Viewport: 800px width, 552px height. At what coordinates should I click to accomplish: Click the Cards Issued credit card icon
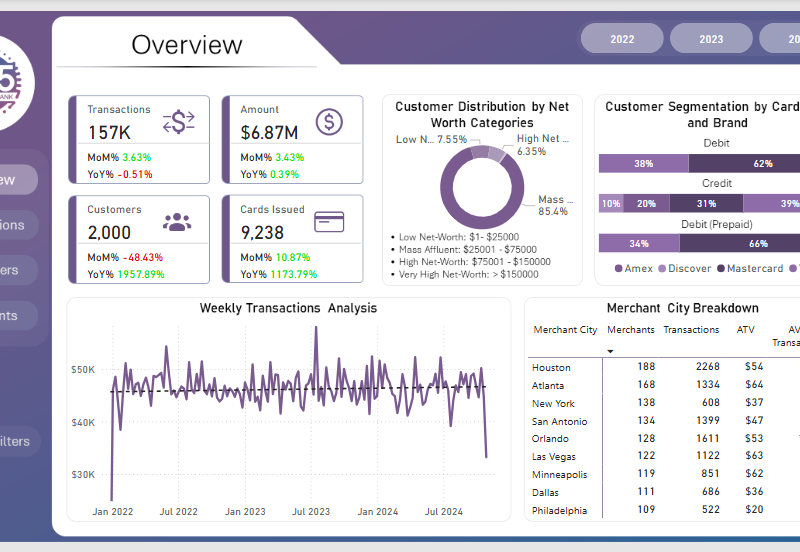click(329, 221)
